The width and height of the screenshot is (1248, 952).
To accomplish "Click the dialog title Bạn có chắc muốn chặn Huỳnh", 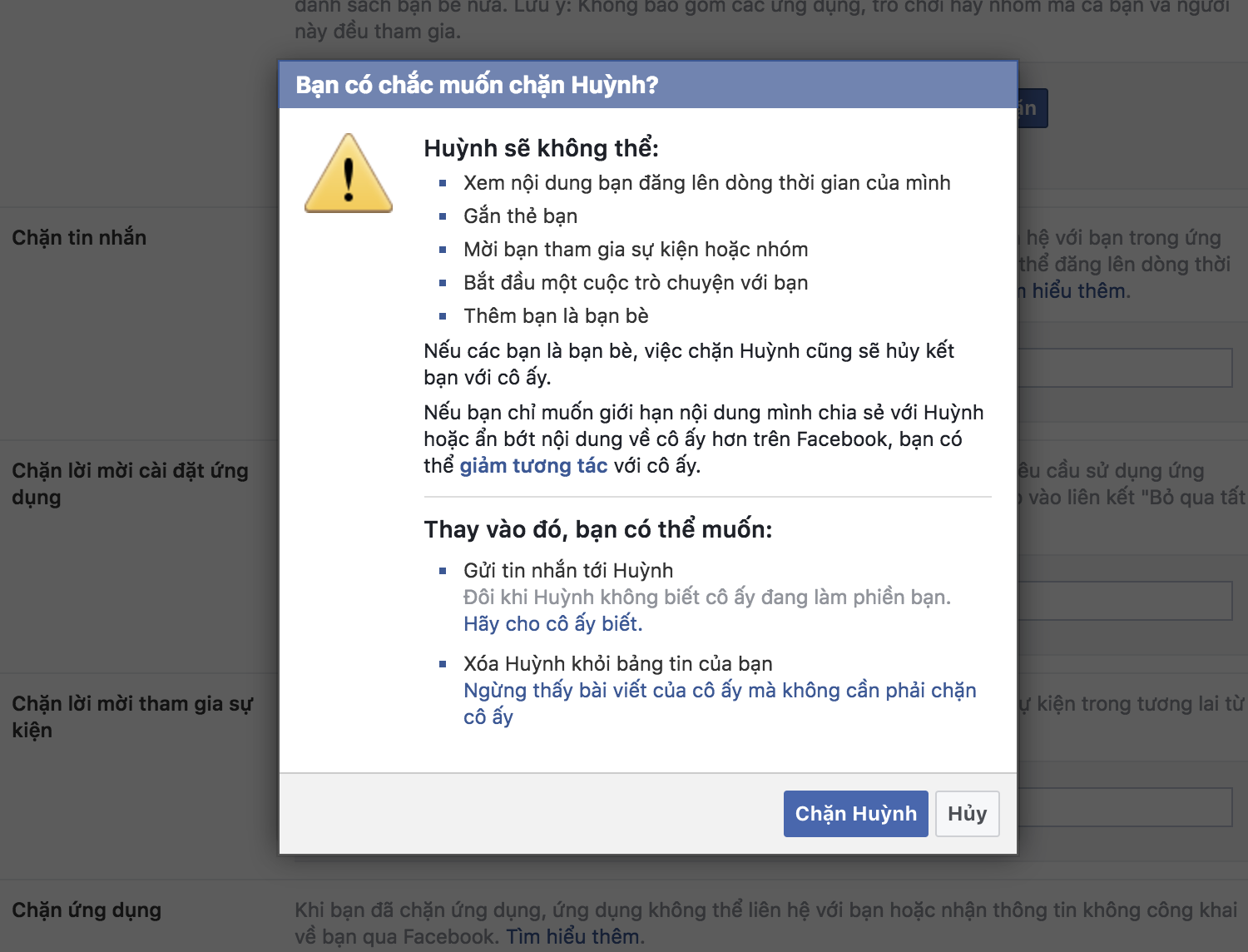I will point(477,85).
